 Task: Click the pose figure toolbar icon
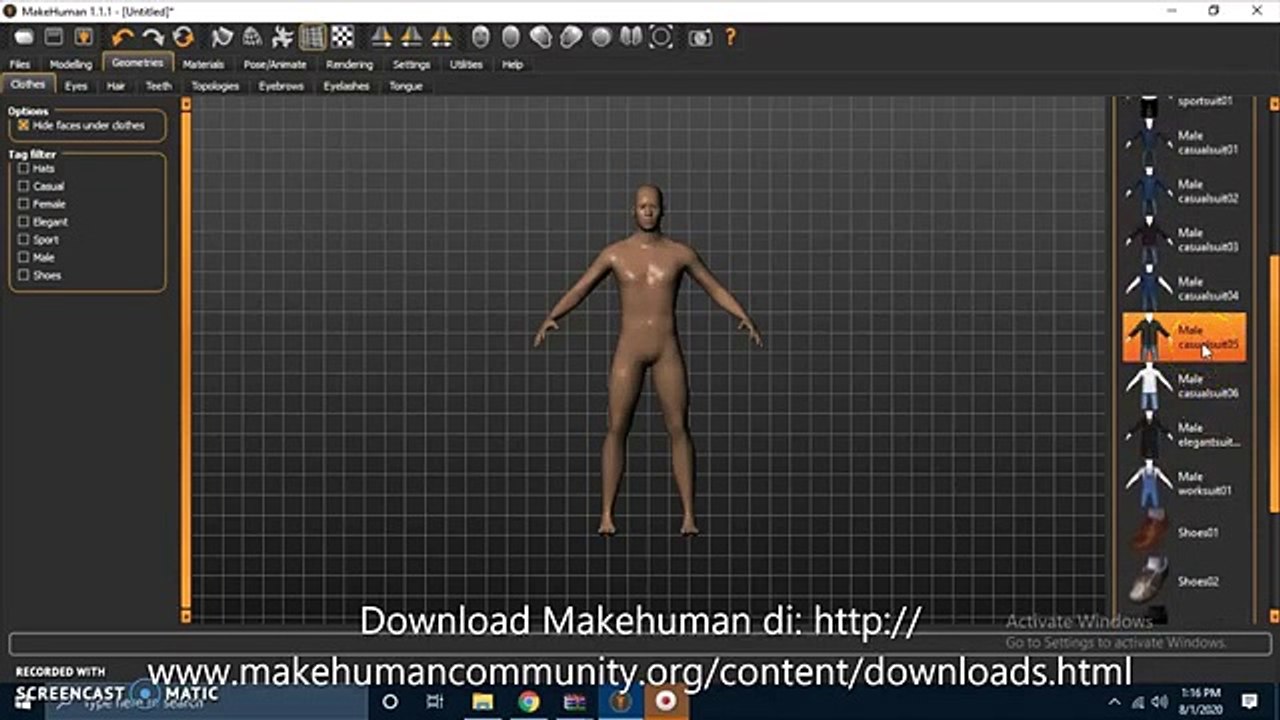(x=282, y=38)
